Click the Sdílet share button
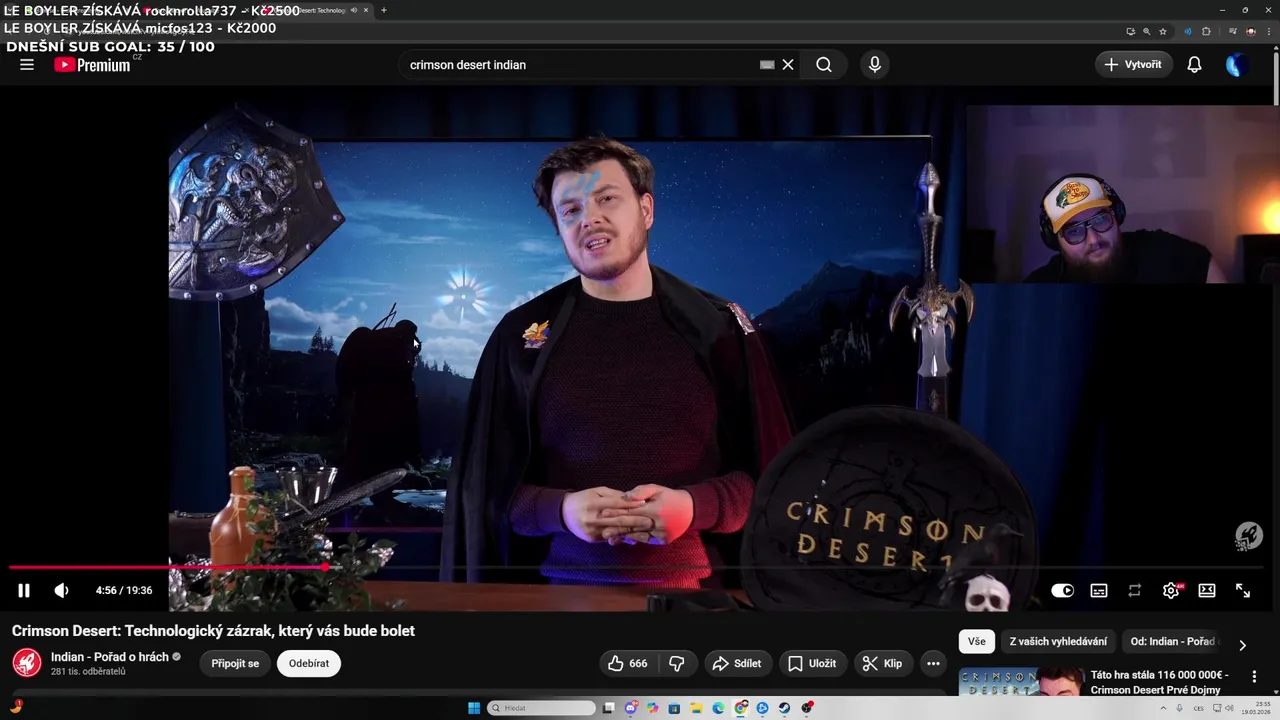Viewport: 1280px width, 720px height. pyautogui.click(x=736, y=663)
